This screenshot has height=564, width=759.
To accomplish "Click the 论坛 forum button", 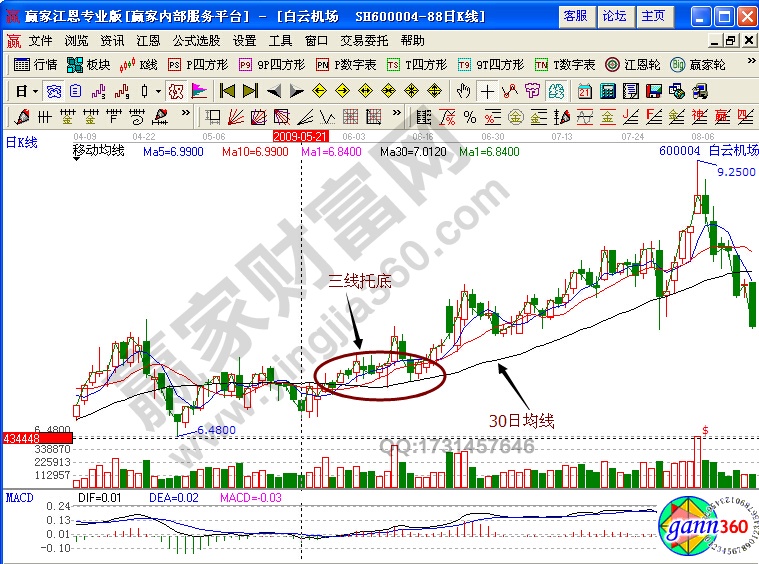I will click(x=614, y=16).
